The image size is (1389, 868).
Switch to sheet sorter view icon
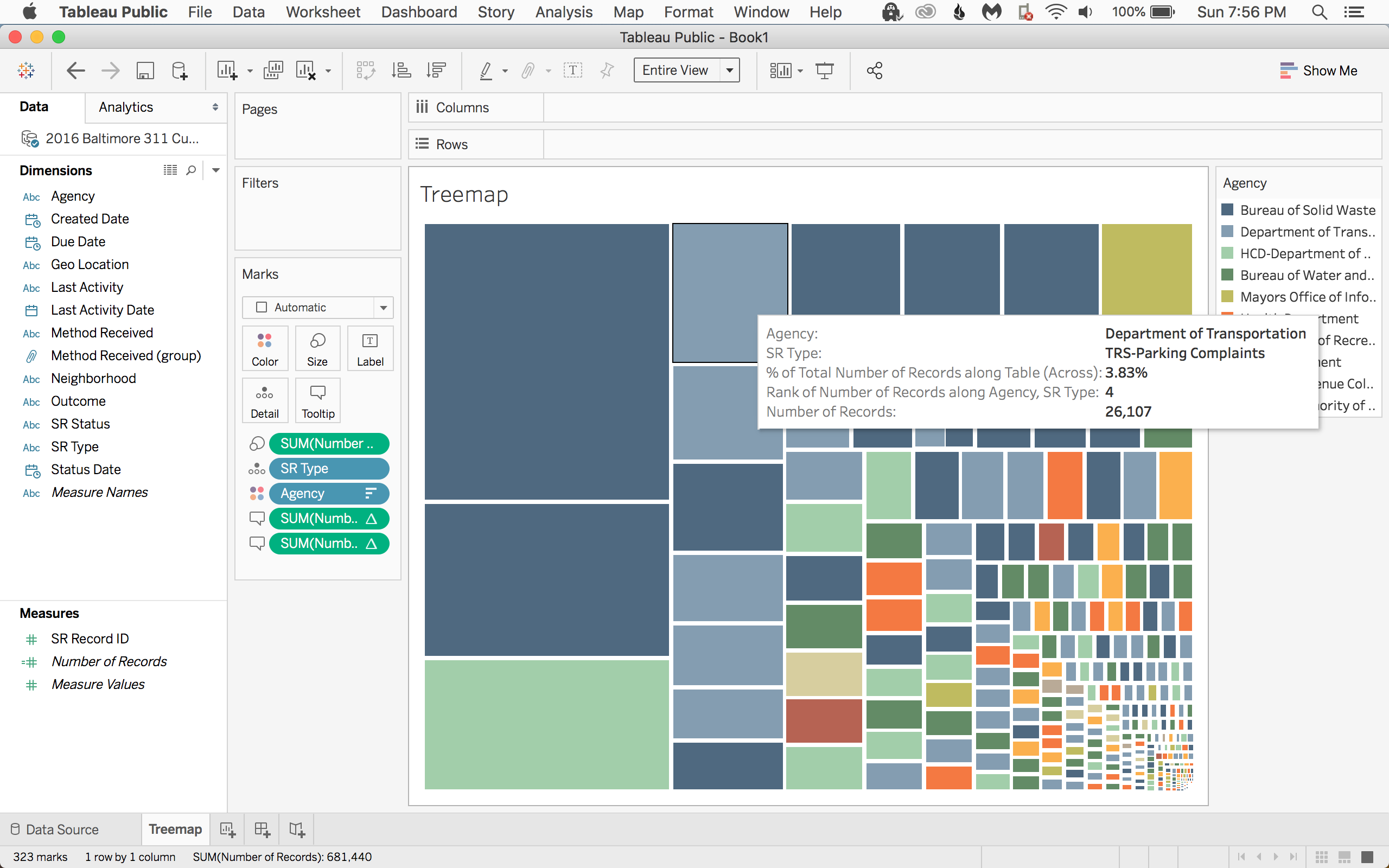[x=1322, y=857]
